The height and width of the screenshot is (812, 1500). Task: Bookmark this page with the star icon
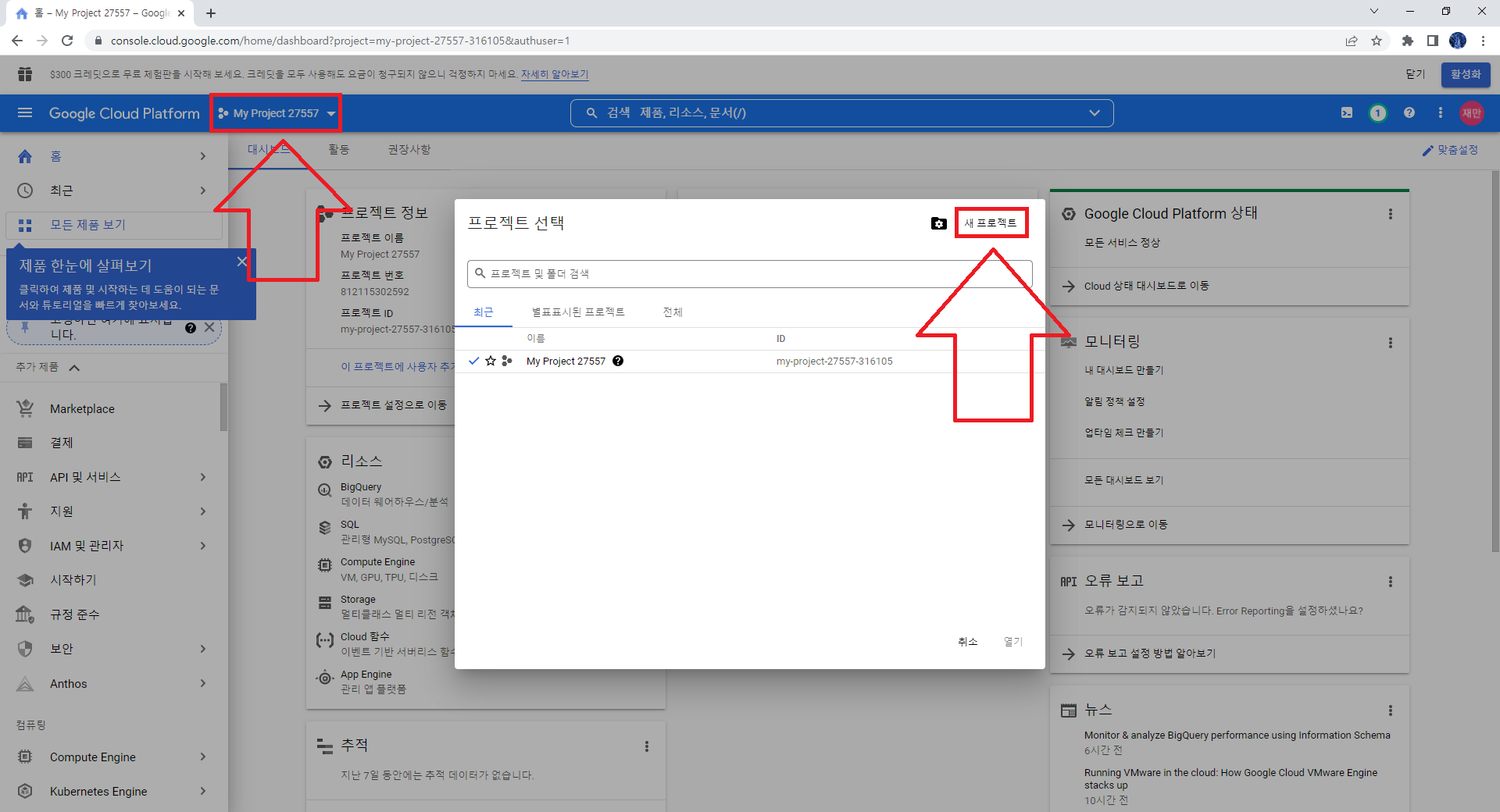point(1377,41)
